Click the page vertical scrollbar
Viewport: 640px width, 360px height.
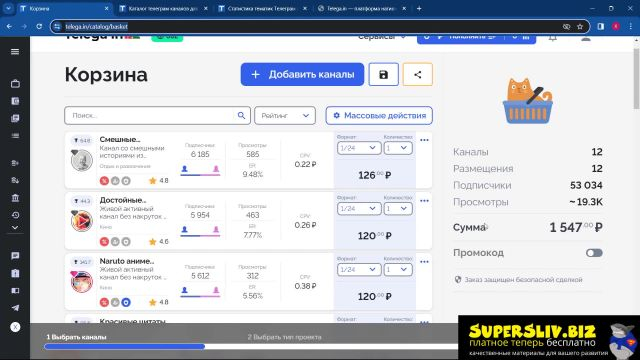coord(636,78)
